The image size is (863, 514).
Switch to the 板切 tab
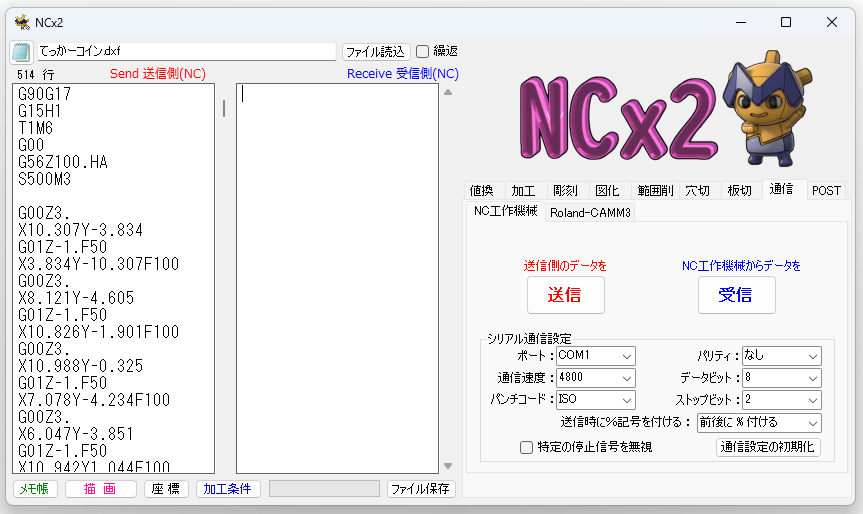740,190
